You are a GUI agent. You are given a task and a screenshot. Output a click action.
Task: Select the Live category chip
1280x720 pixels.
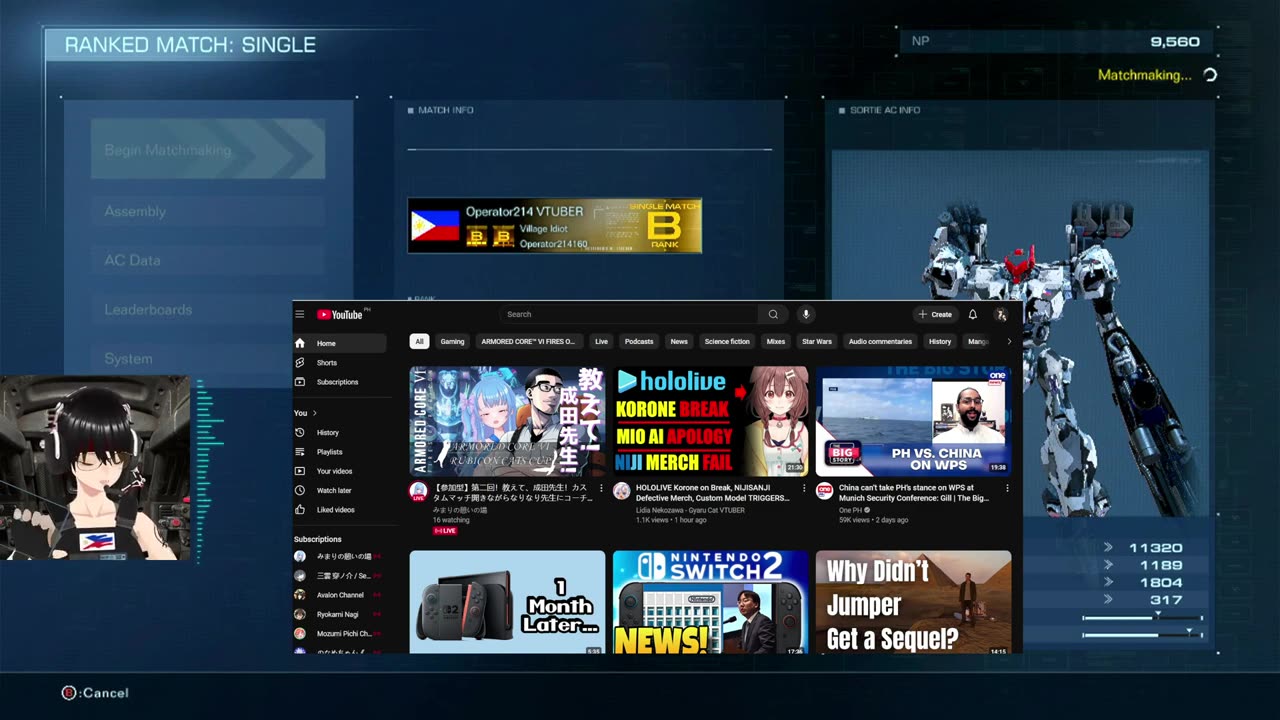[601, 341]
